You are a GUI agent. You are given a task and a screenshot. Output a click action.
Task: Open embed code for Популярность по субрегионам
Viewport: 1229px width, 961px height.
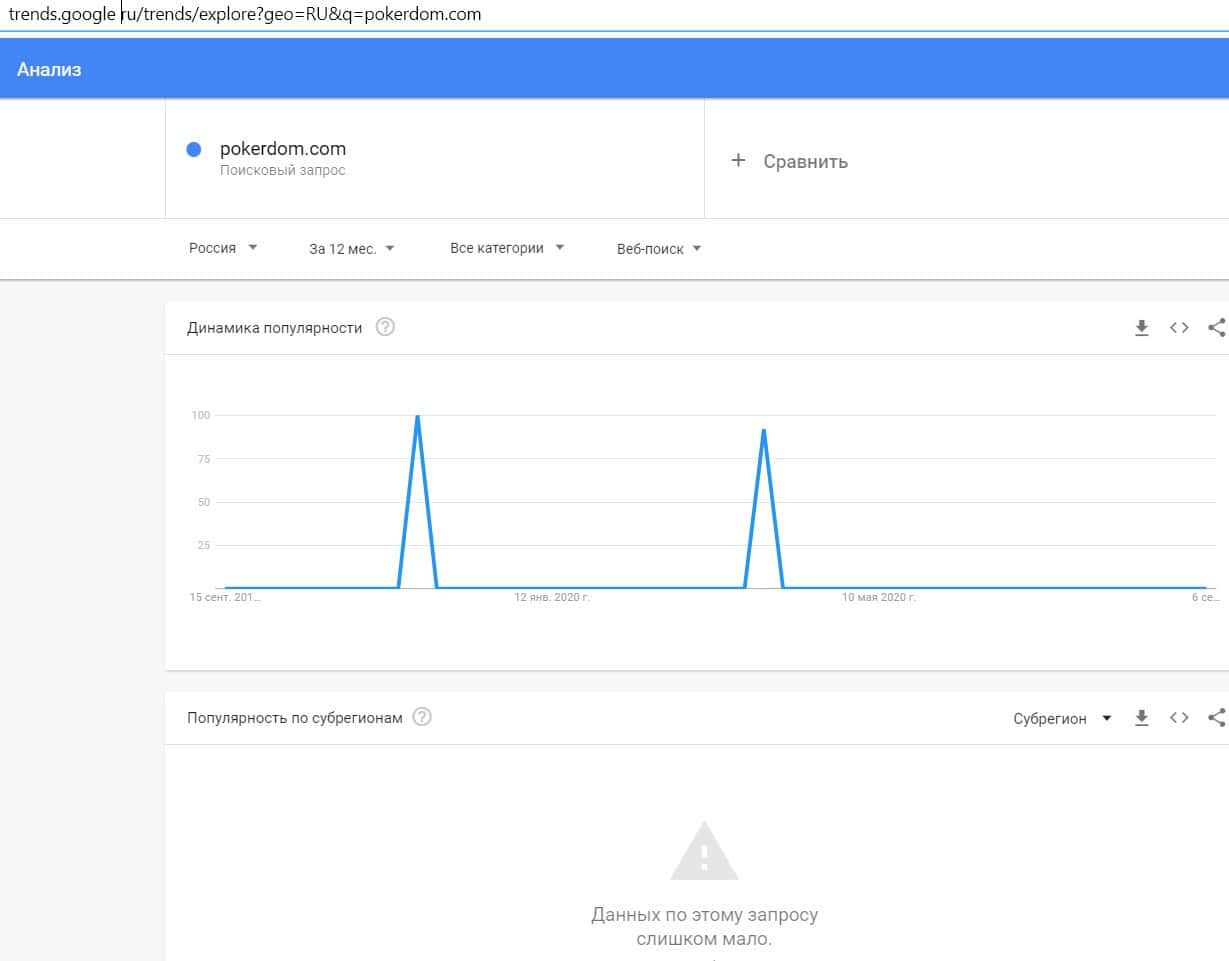[x=1179, y=718]
